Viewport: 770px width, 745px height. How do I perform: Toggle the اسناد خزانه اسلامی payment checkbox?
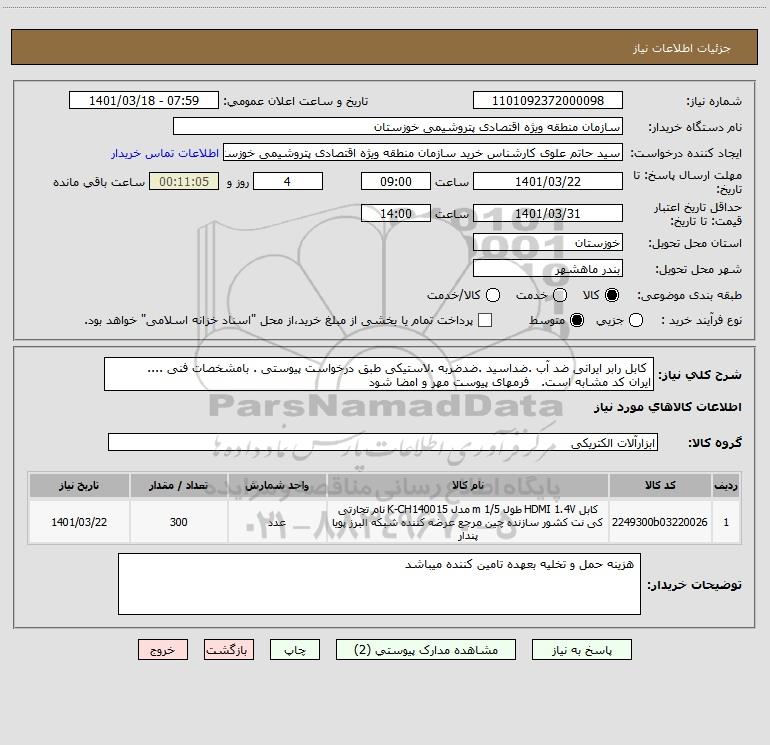(x=485, y=320)
